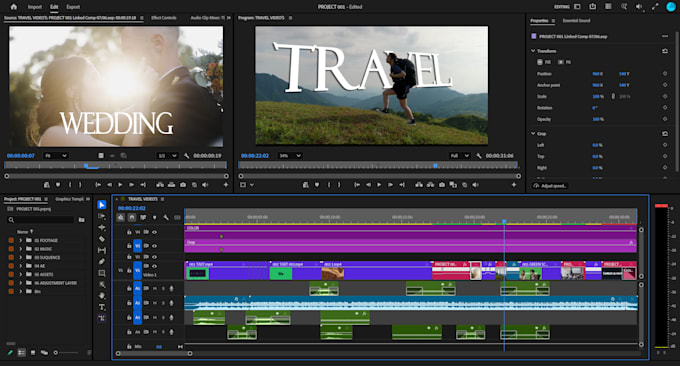
Task: Click the Program monitor button editor plus
Action: click(x=514, y=185)
